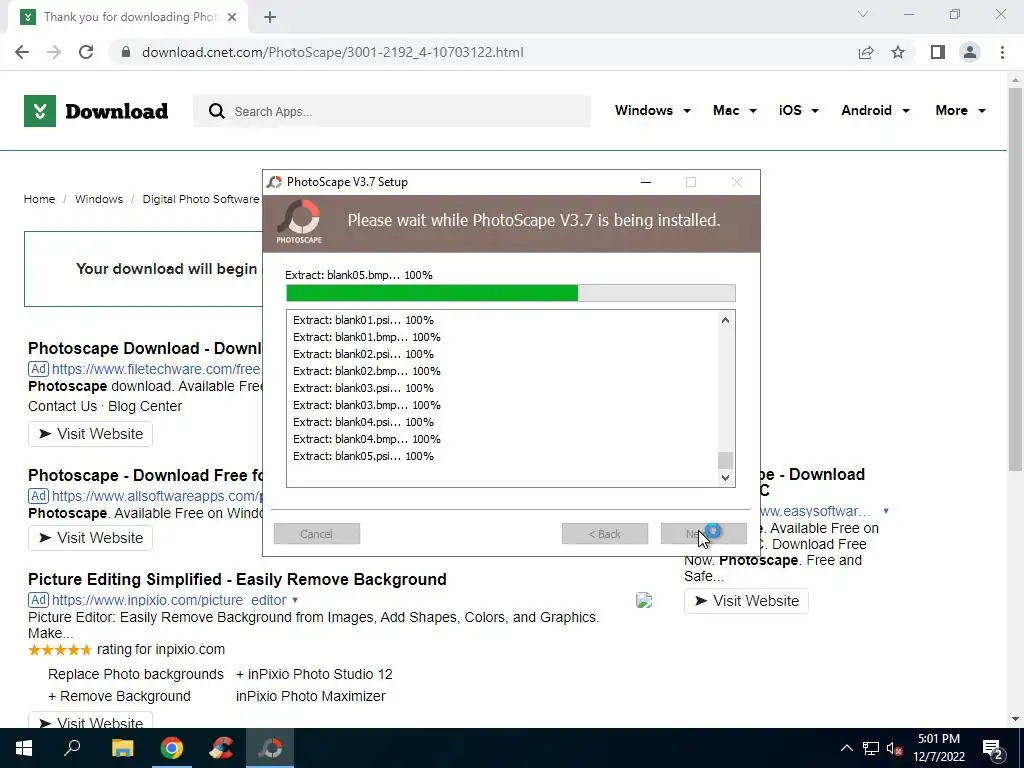The width and height of the screenshot is (1024, 768).
Task: Click the PhotoScape setup title bar icon
Action: click(274, 182)
